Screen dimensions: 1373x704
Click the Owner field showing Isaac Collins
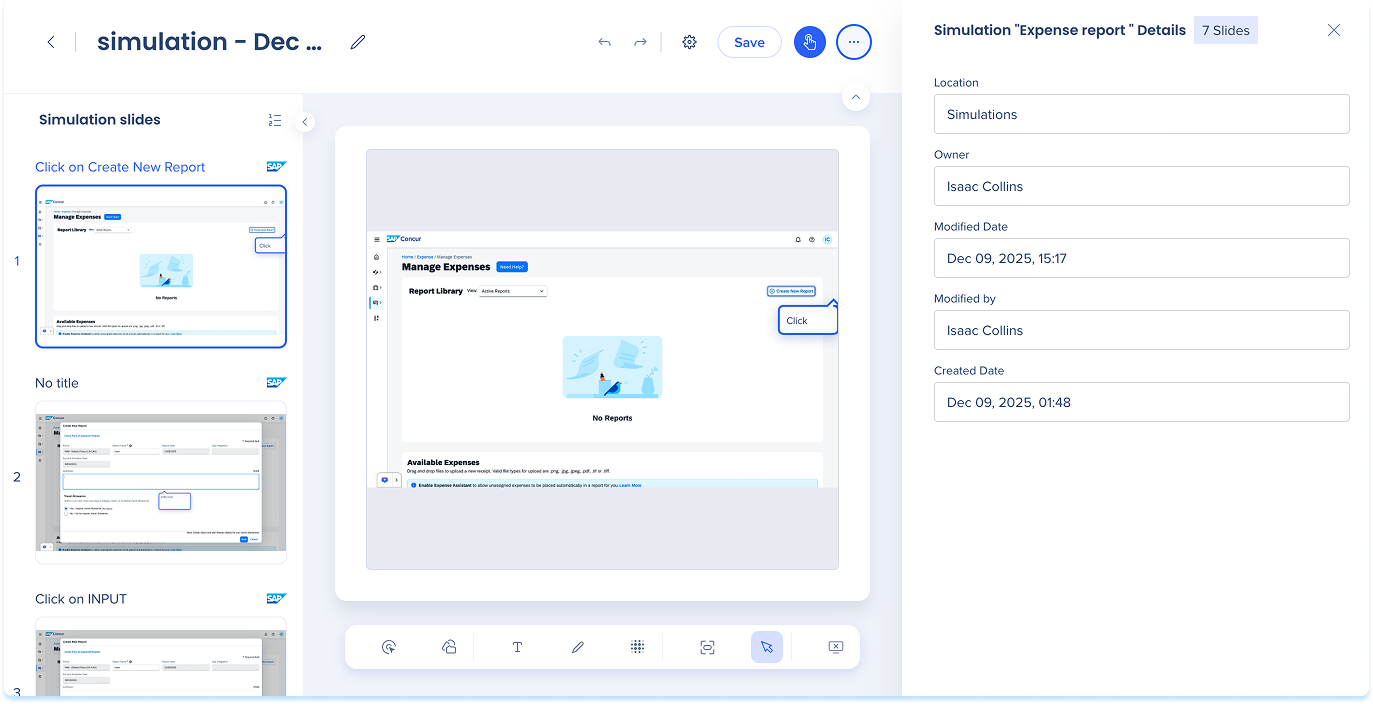pyautogui.click(x=1141, y=186)
